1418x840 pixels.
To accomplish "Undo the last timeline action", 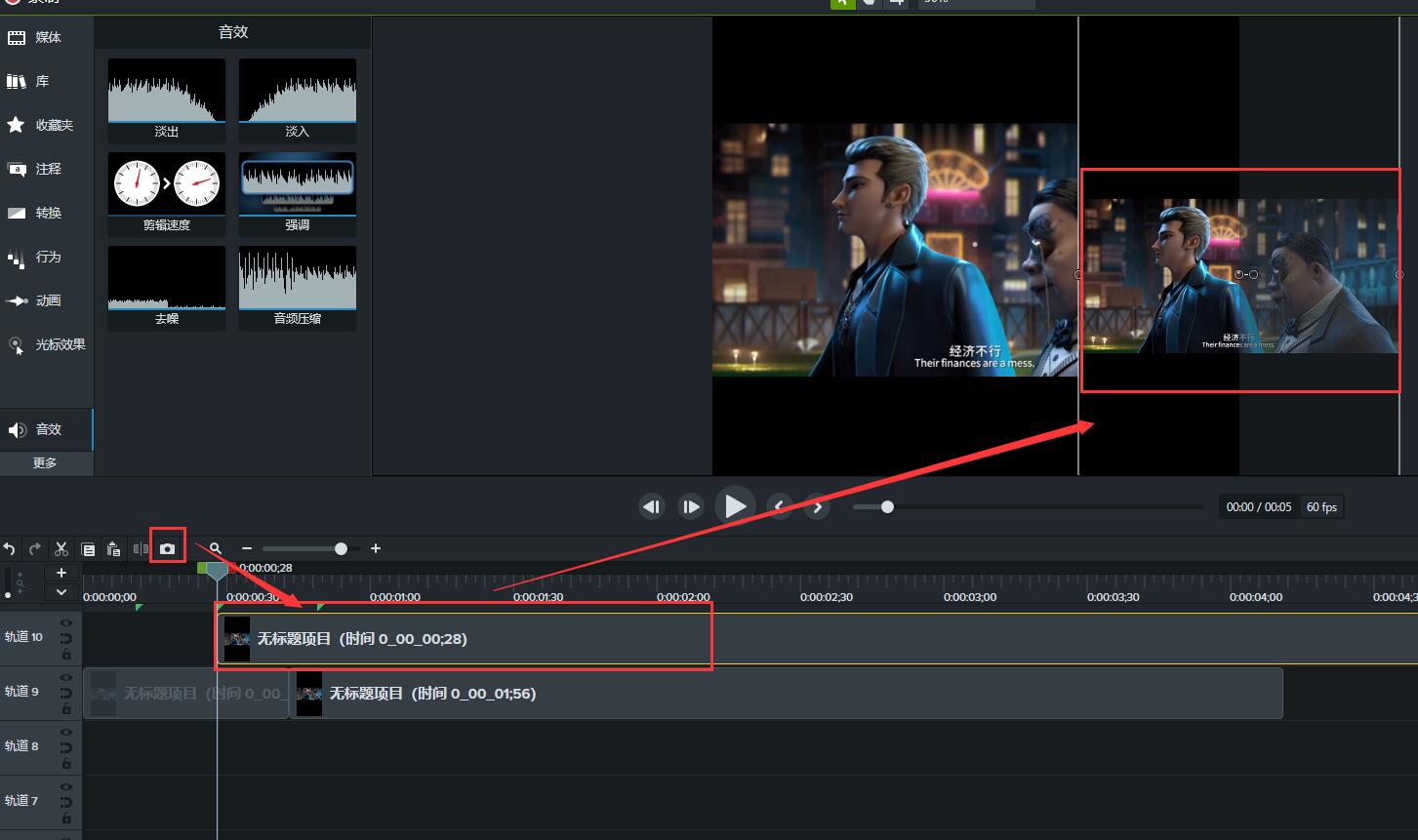I will pos(10,549).
